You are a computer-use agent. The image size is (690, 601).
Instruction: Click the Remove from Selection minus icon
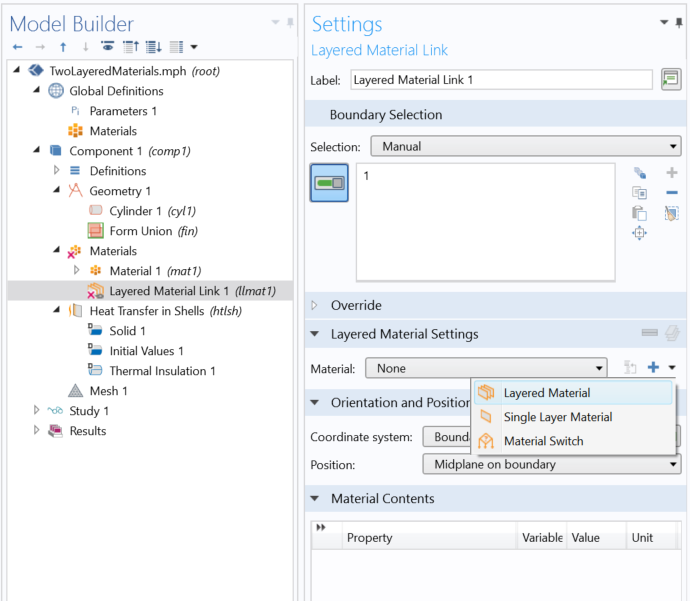click(x=672, y=192)
